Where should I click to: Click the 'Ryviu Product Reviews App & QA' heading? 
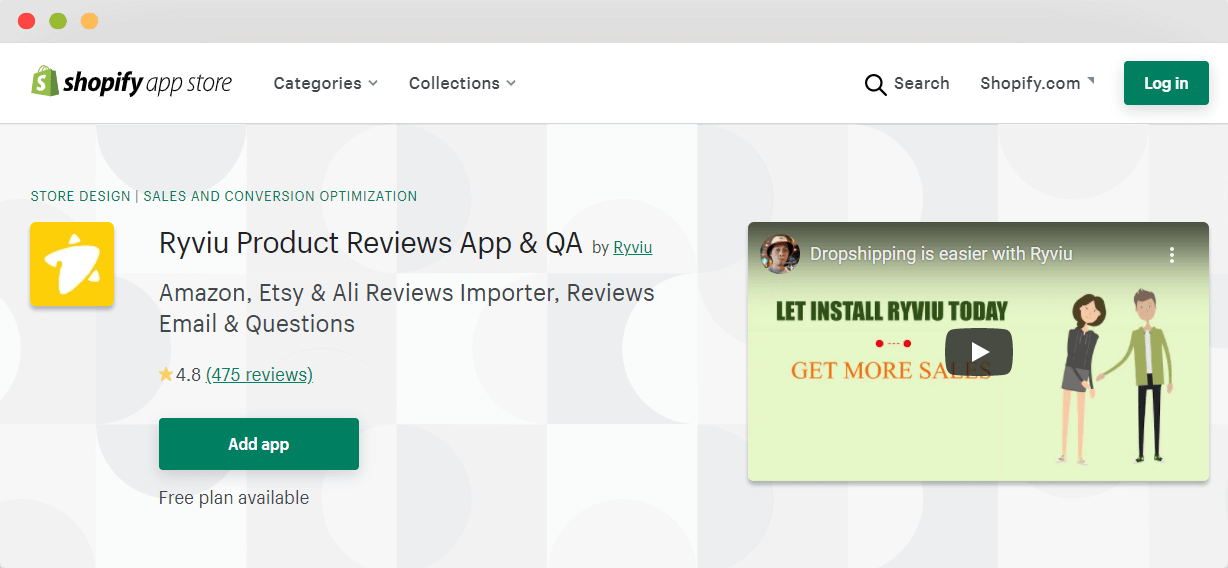coord(371,243)
